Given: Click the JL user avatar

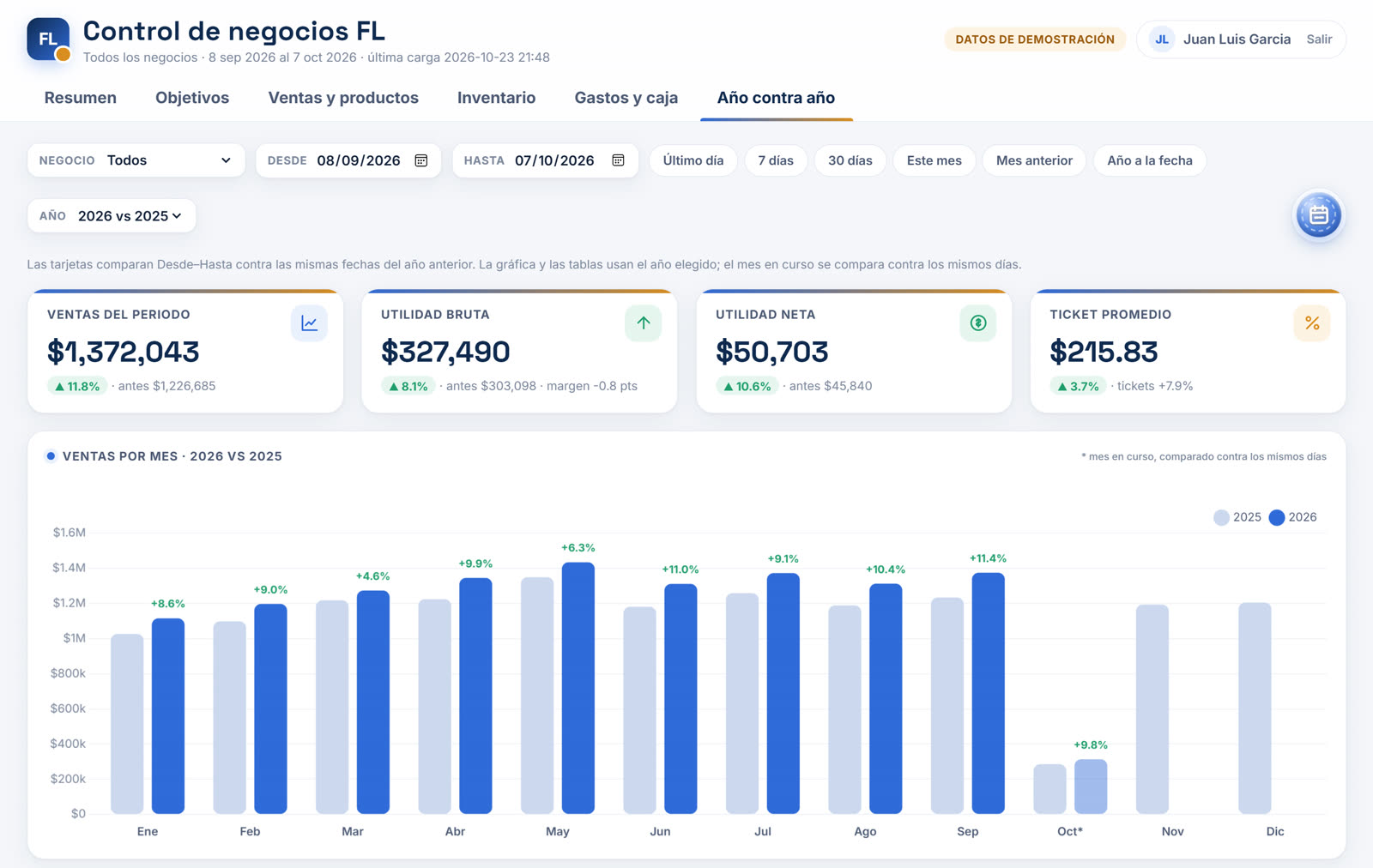Looking at the screenshot, I should point(1161,39).
